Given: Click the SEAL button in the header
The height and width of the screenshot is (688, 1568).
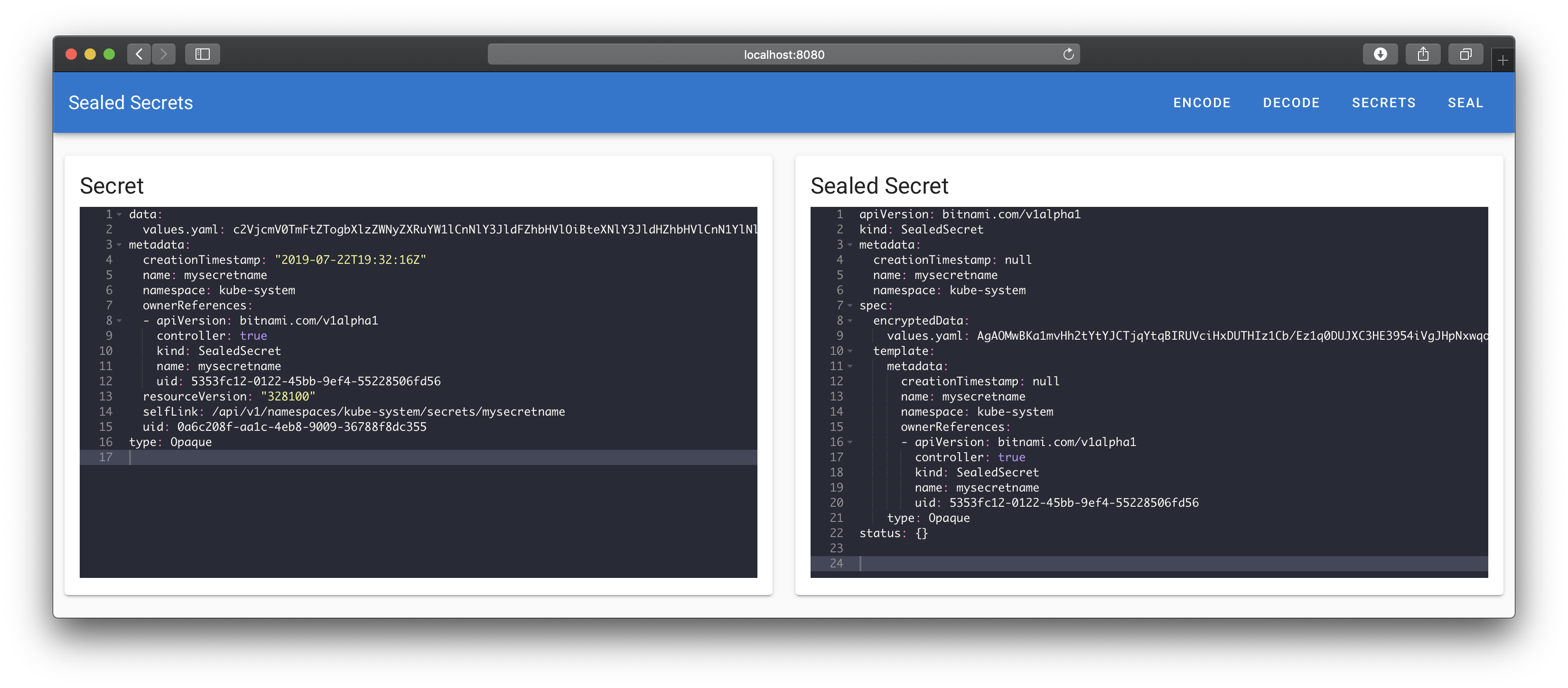Looking at the screenshot, I should click(1465, 103).
